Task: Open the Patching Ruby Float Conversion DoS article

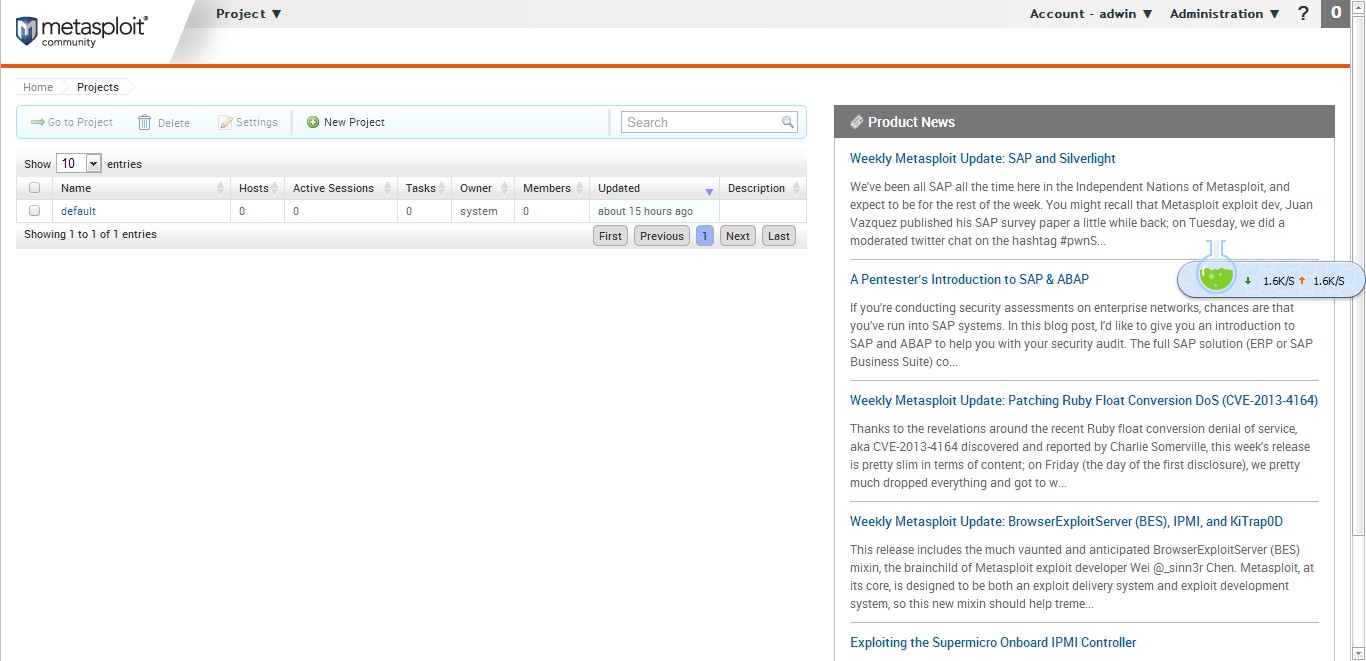Action: click(1084, 400)
